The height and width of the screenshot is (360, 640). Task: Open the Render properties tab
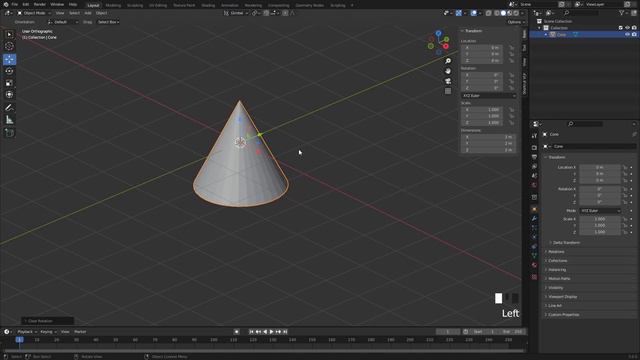point(534,147)
